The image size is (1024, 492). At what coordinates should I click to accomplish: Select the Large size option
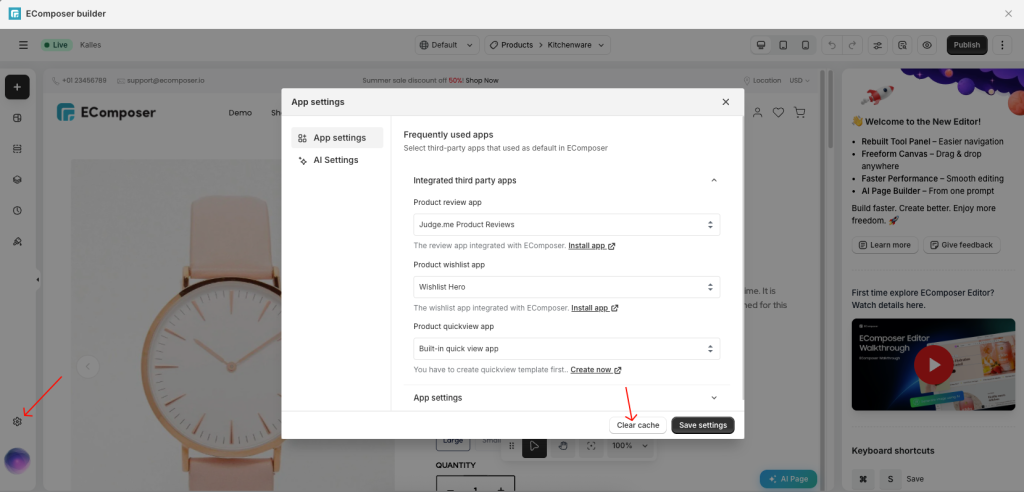(x=453, y=442)
